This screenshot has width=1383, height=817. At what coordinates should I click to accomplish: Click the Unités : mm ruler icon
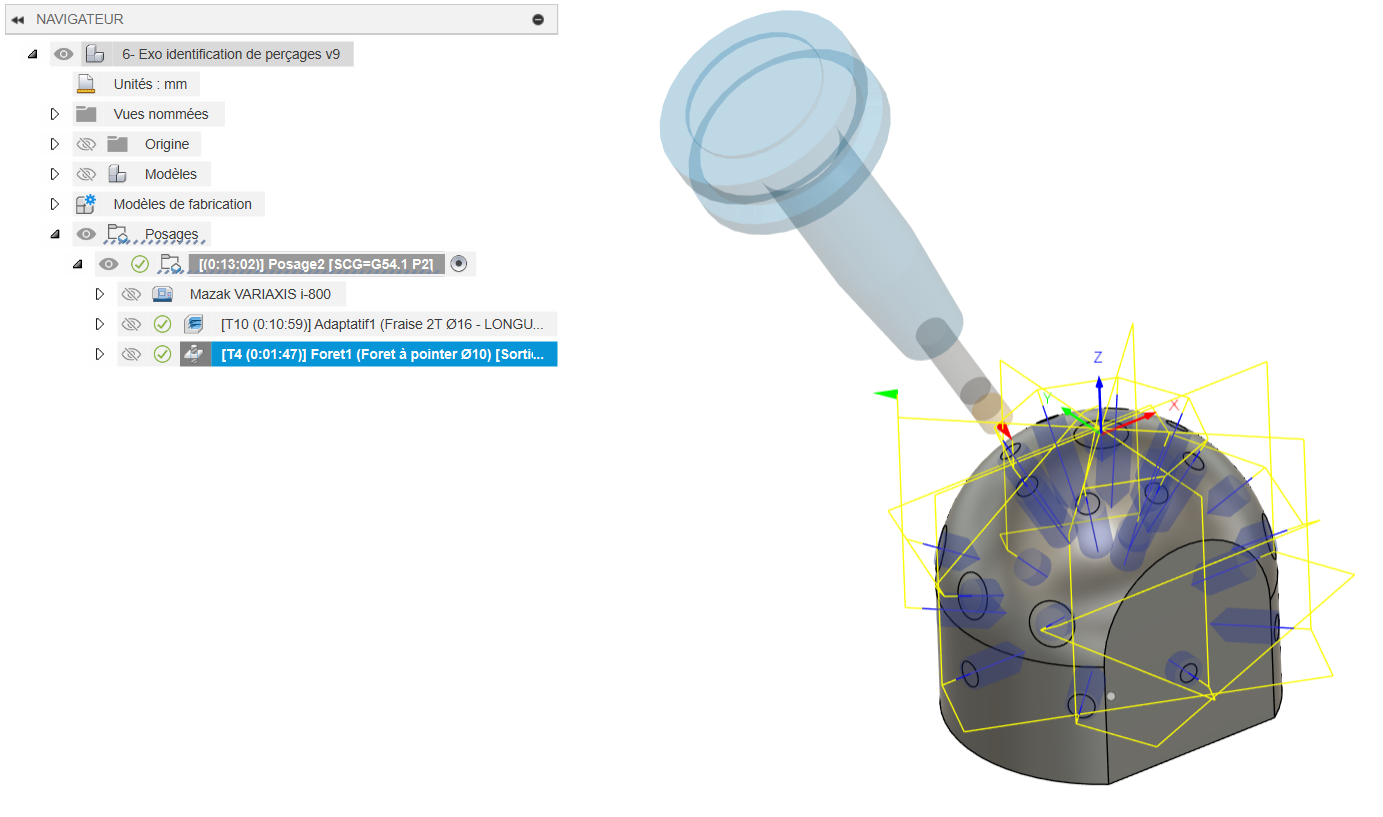pos(86,84)
